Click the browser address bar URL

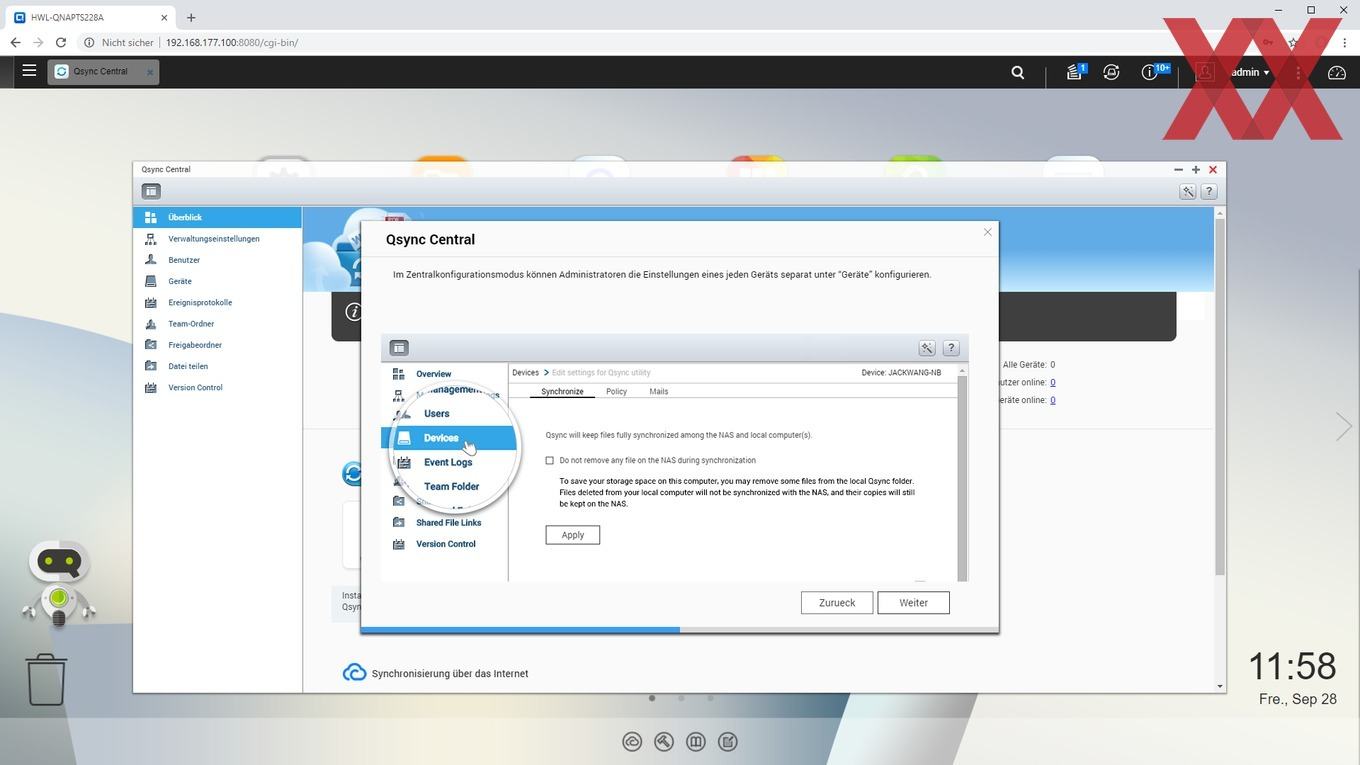(x=232, y=43)
